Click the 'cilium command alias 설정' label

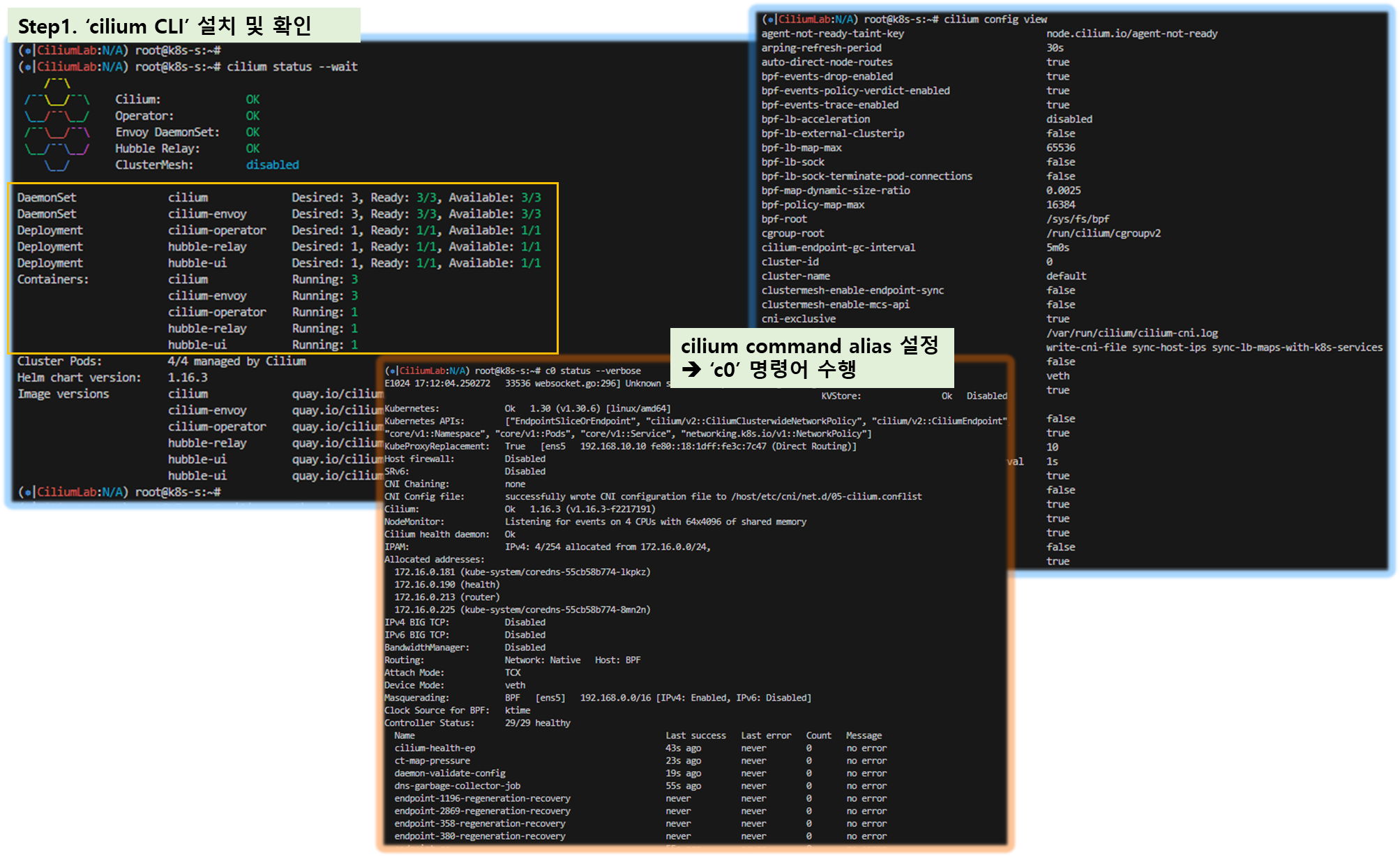[809, 345]
